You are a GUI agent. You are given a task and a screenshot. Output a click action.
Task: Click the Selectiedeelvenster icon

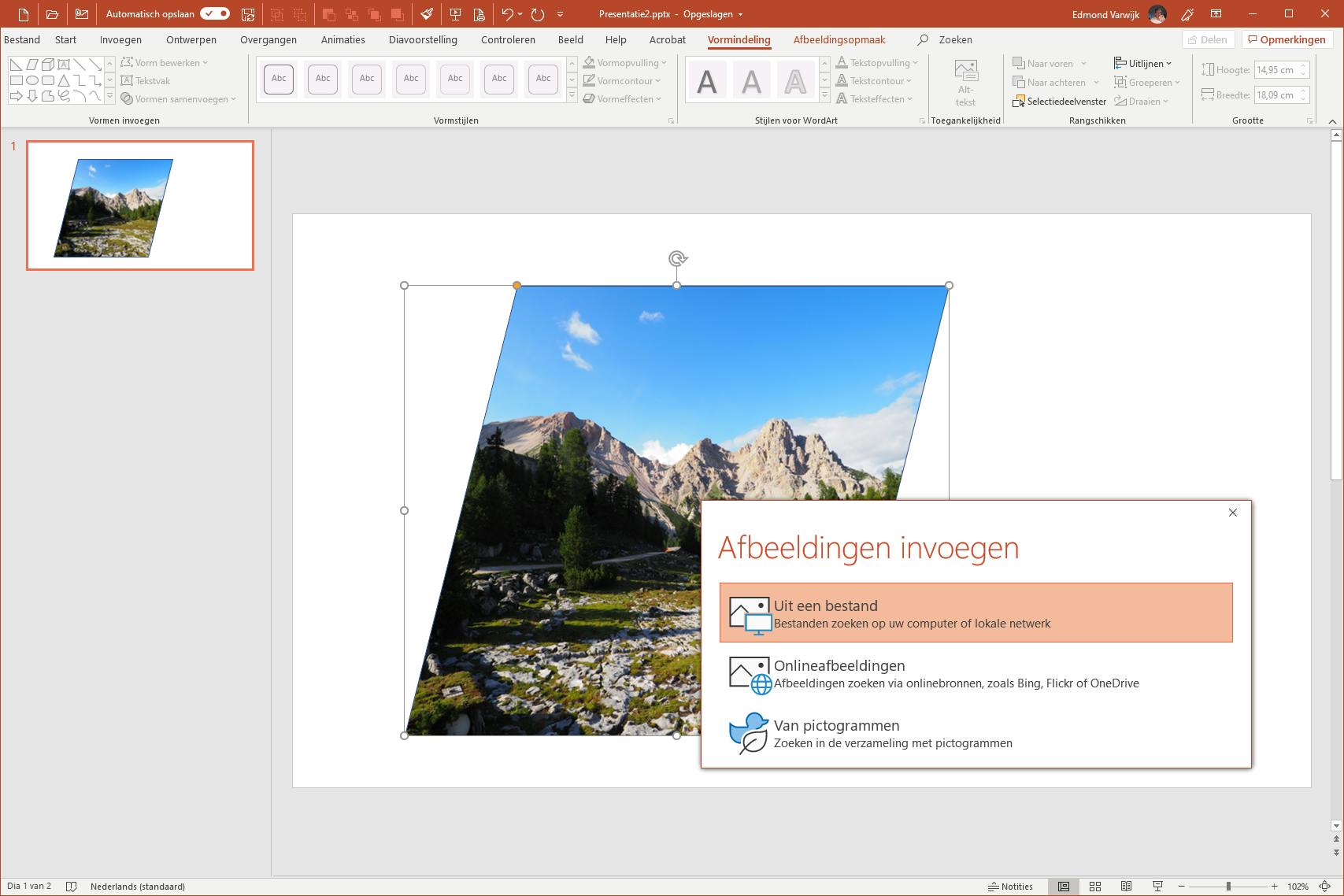(x=1018, y=102)
